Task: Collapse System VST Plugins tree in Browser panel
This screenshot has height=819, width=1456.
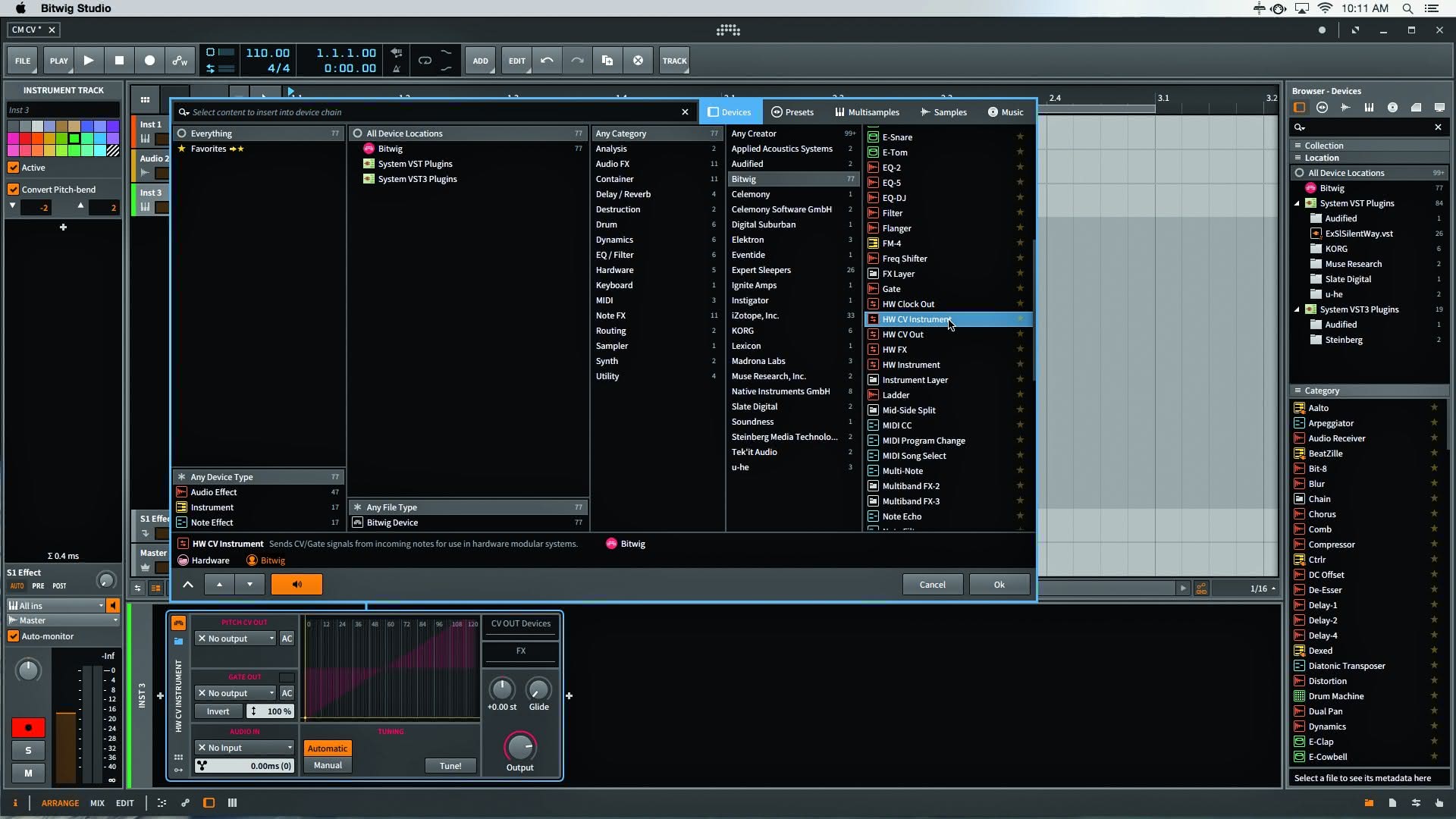Action: 1297,203
